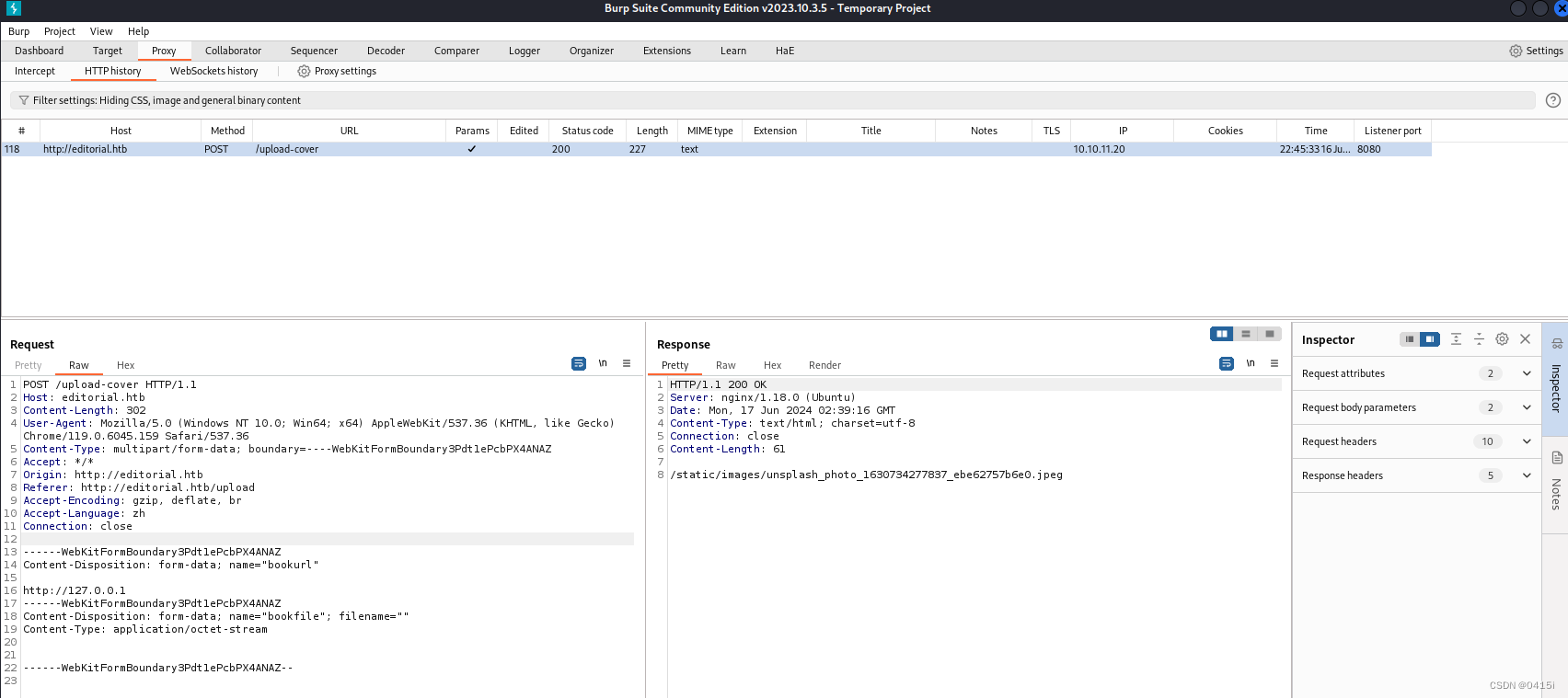The width and height of the screenshot is (1568, 698).
Task: Expand Request body parameters section
Action: 1527,407
